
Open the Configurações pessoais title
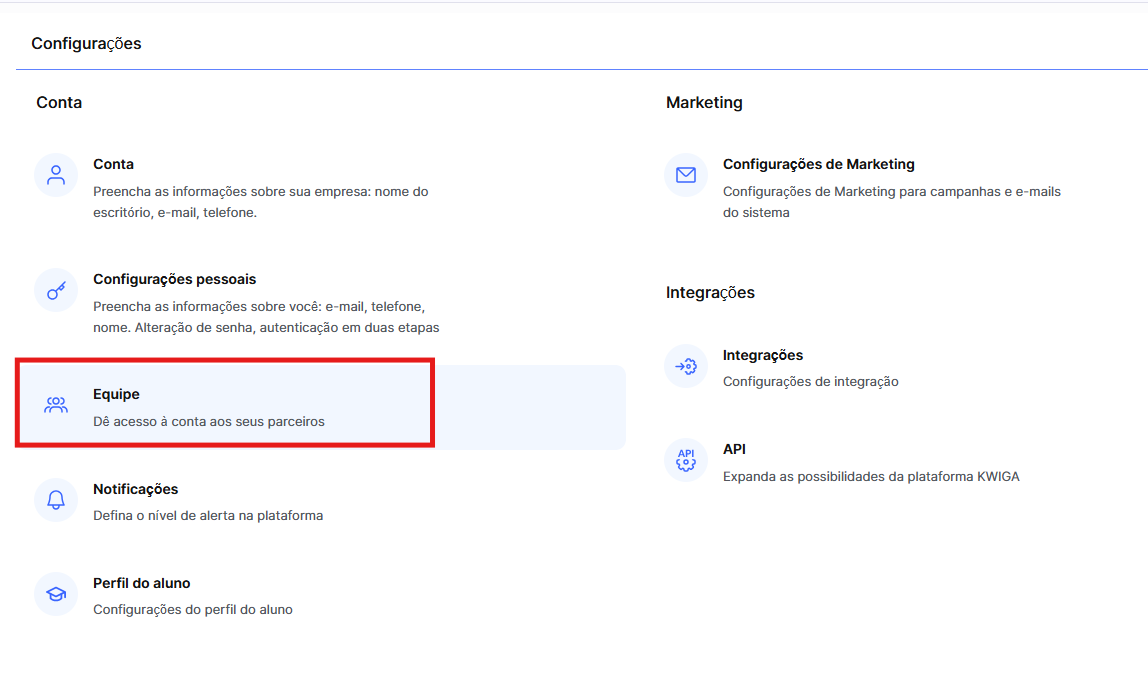coord(174,279)
